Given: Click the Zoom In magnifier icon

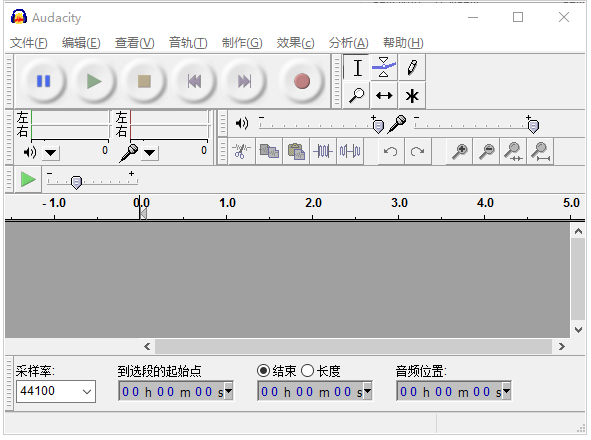Looking at the screenshot, I should pos(459,152).
